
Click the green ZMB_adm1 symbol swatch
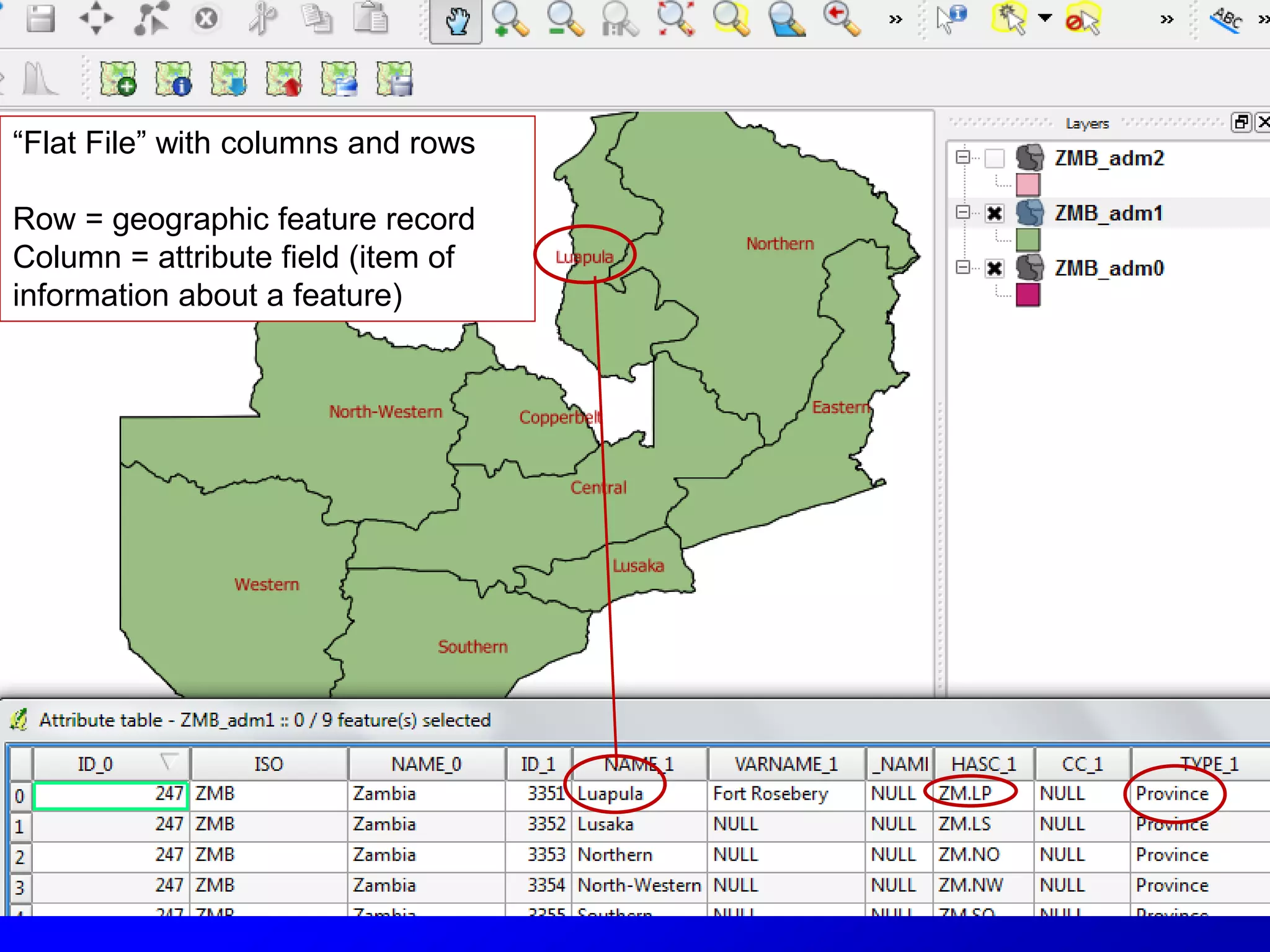point(1028,240)
